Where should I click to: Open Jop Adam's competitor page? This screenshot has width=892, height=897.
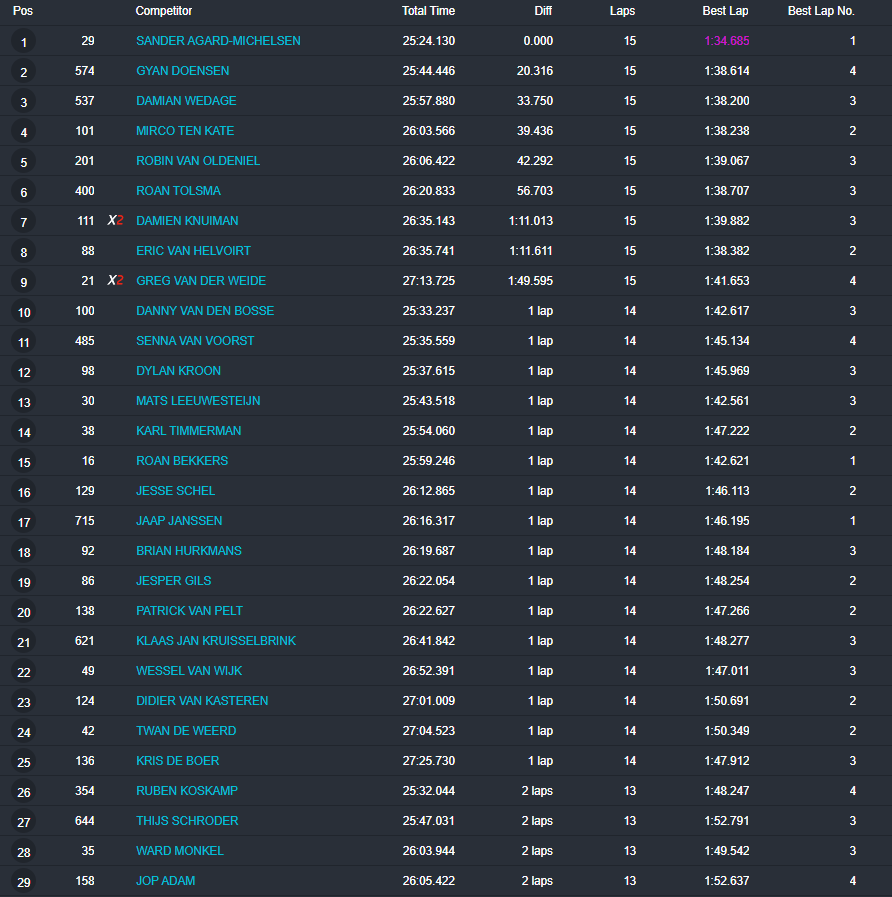(x=165, y=881)
